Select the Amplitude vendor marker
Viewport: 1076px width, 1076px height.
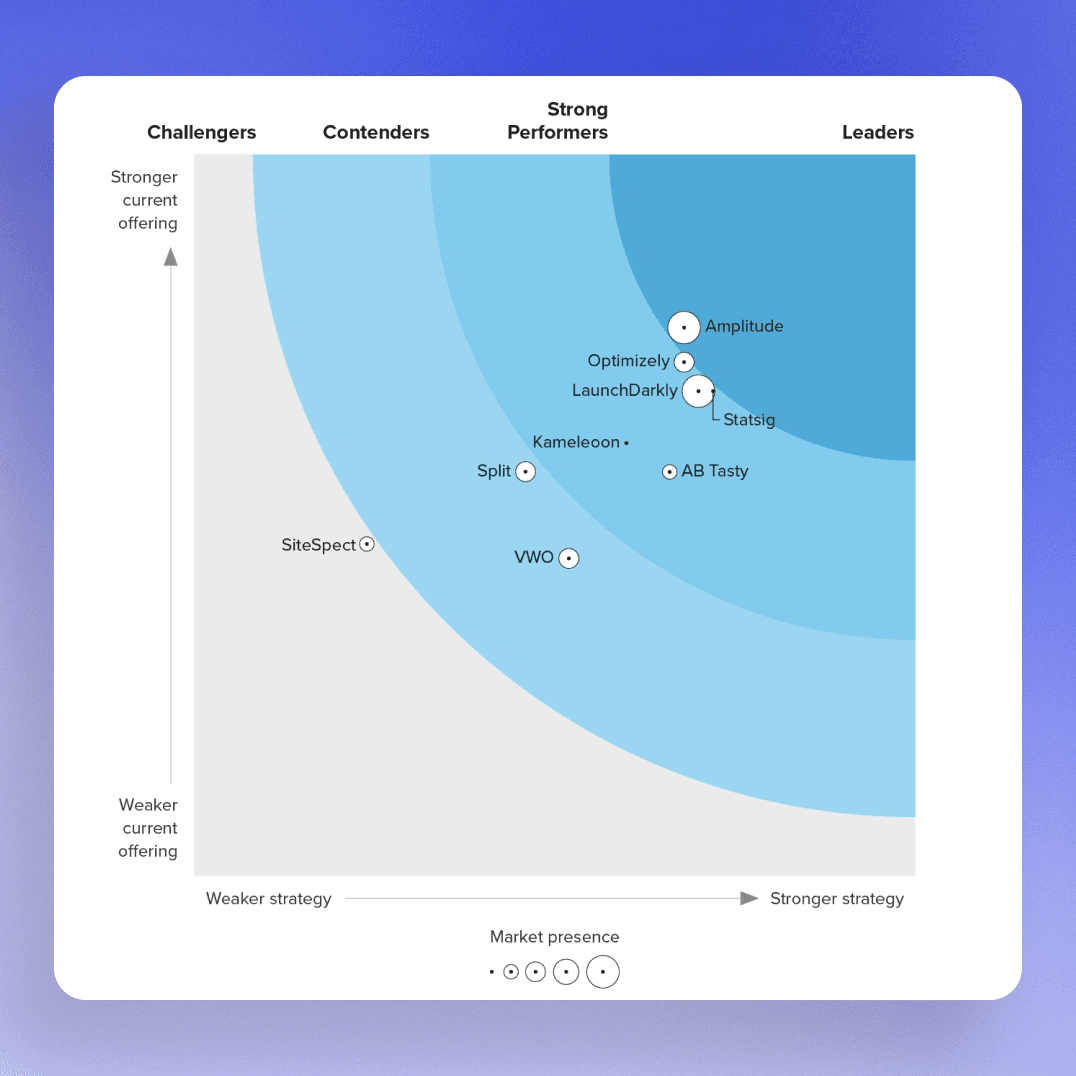tap(684, 327)
